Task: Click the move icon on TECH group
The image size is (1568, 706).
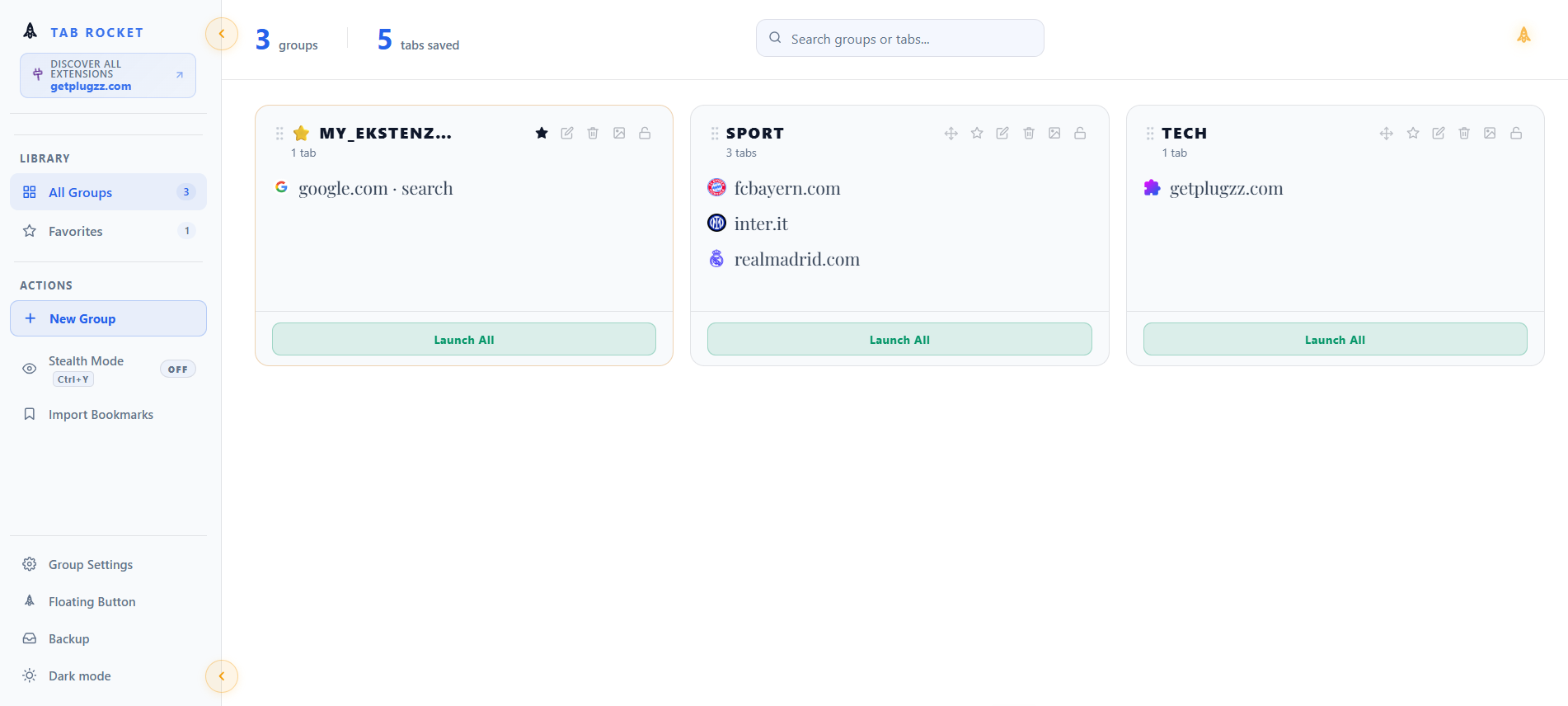Action: pos(1387,133)
